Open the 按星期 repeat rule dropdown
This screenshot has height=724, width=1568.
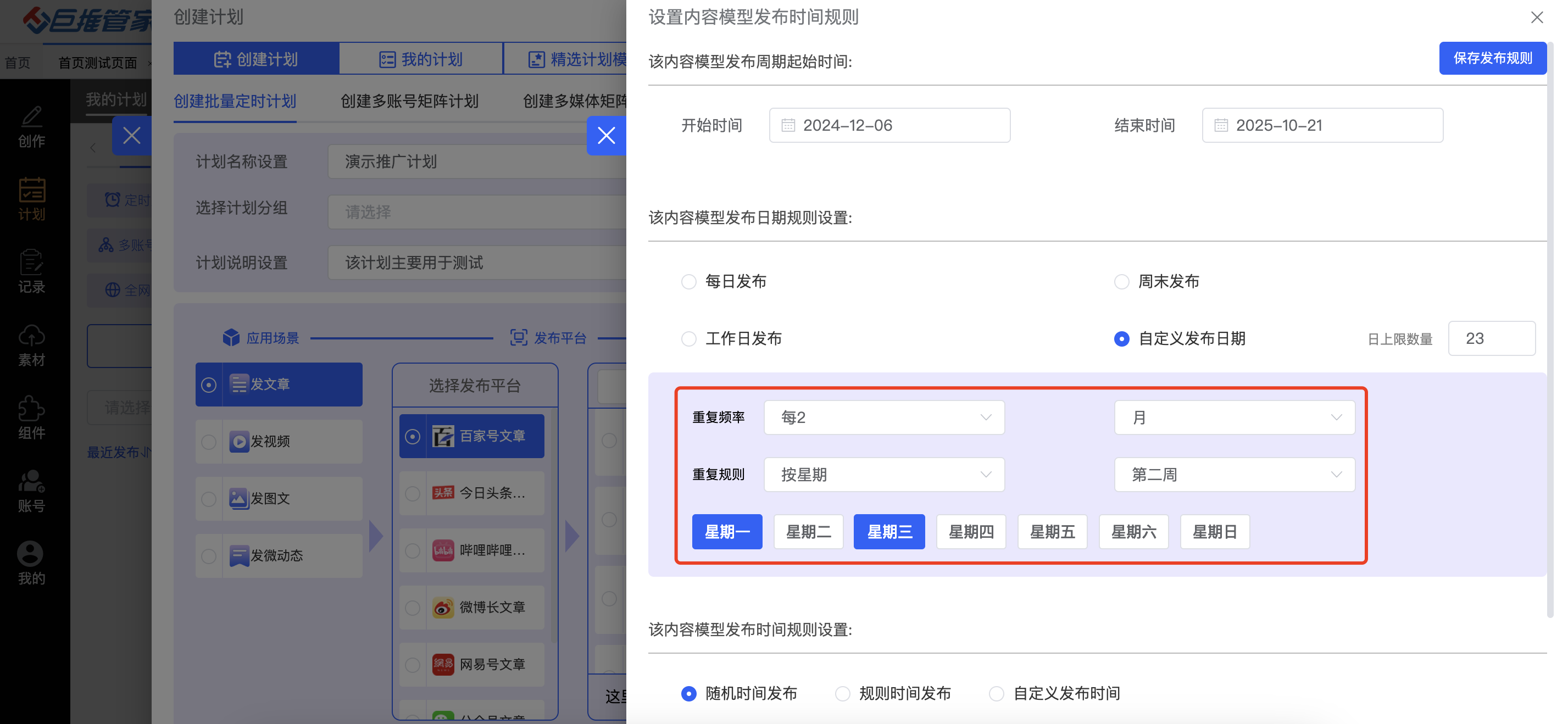(883, 475)
